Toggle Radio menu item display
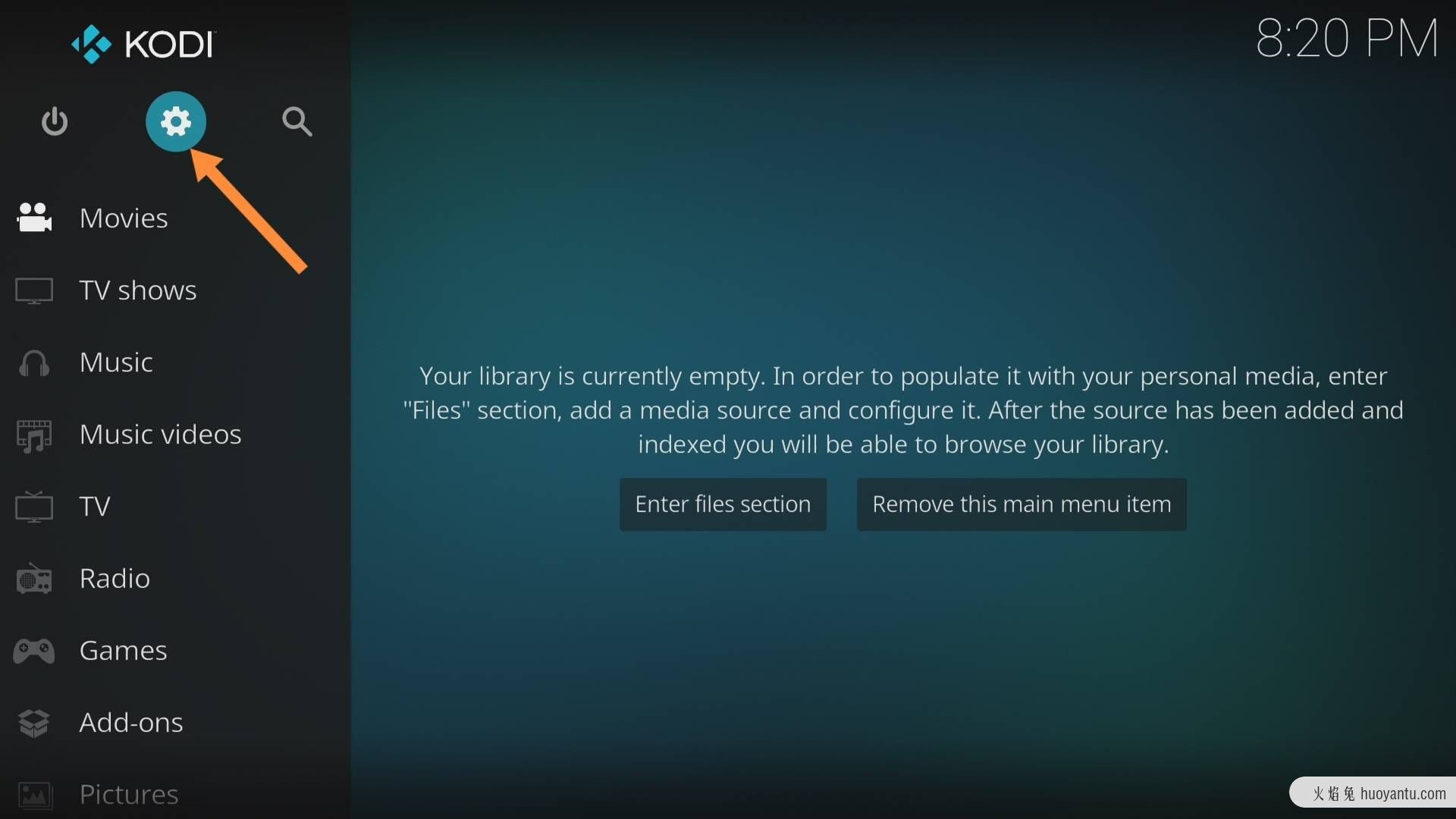The image size is (1456, 819). pos(114,577)
